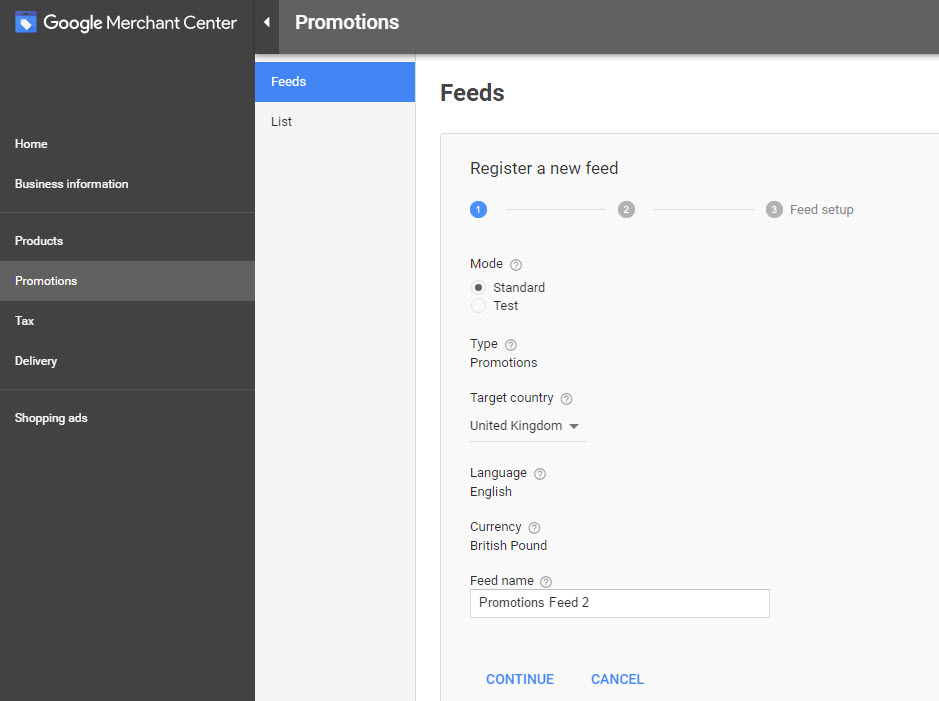The height and width of the screenshot is (701, 939).
Task: Click step 2 circle in the progress indicator
Action: (626, 210)
